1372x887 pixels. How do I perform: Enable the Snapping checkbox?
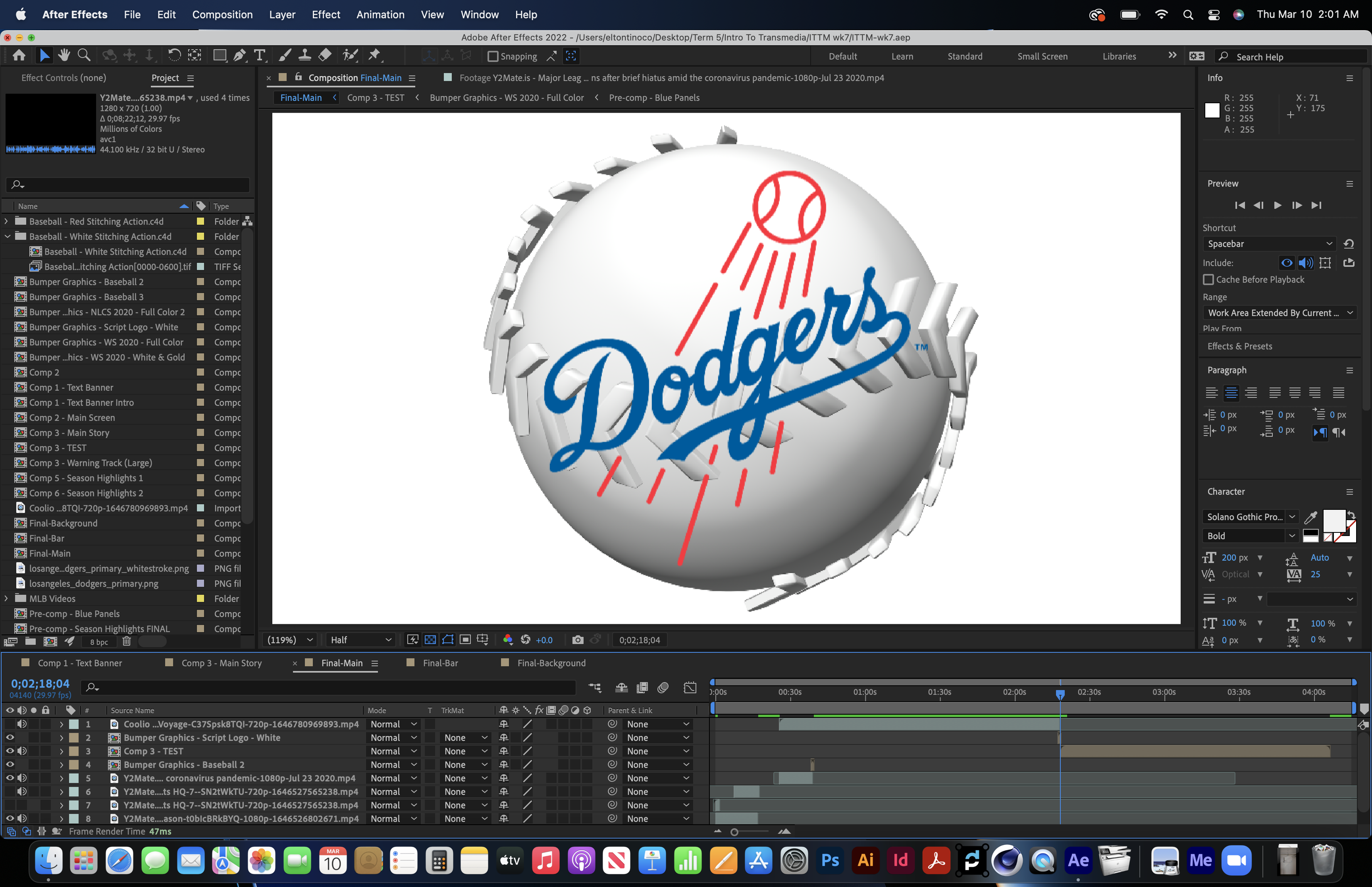(x=493, y=56)
